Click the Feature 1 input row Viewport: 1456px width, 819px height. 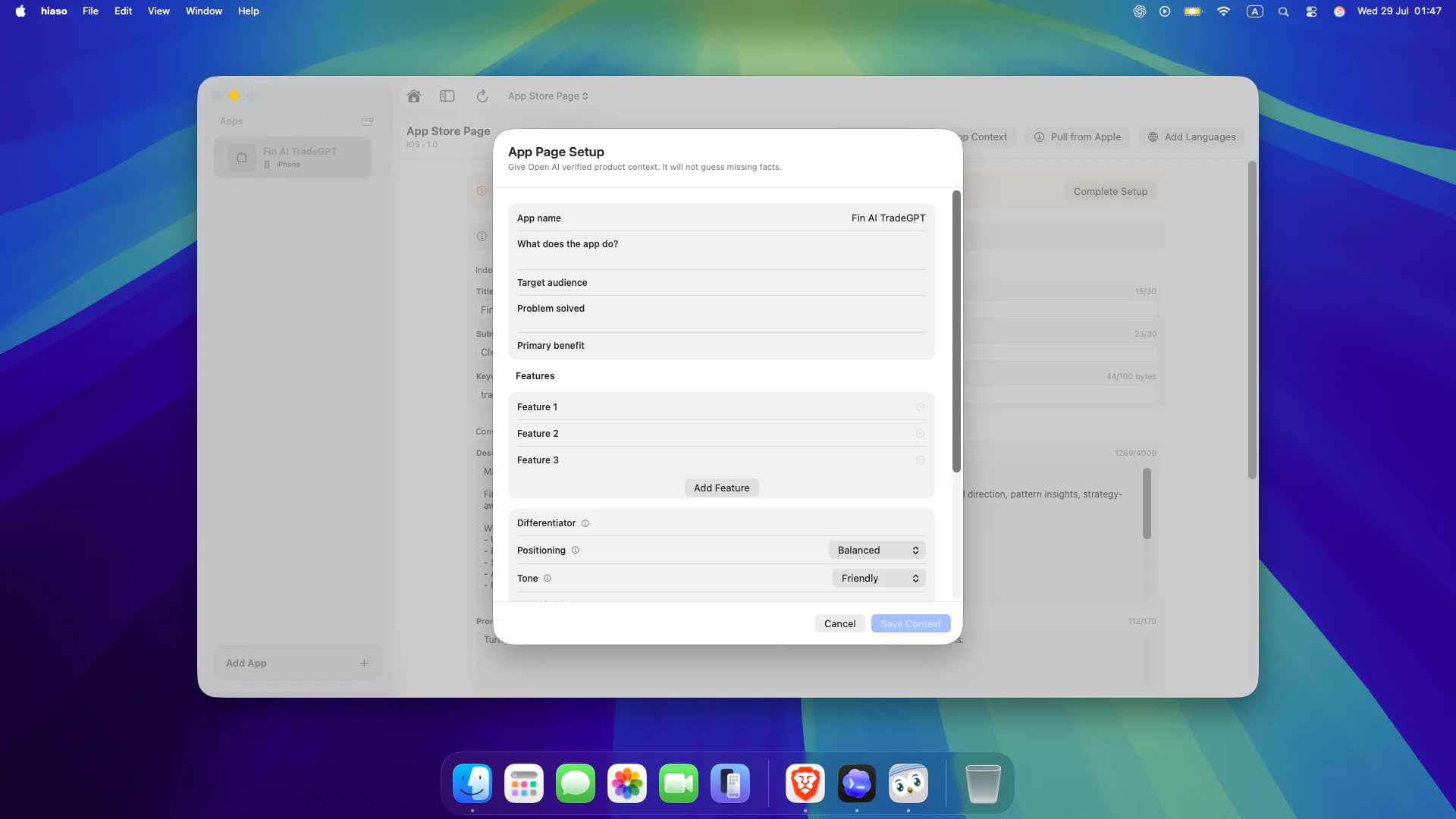click(721, 407)
